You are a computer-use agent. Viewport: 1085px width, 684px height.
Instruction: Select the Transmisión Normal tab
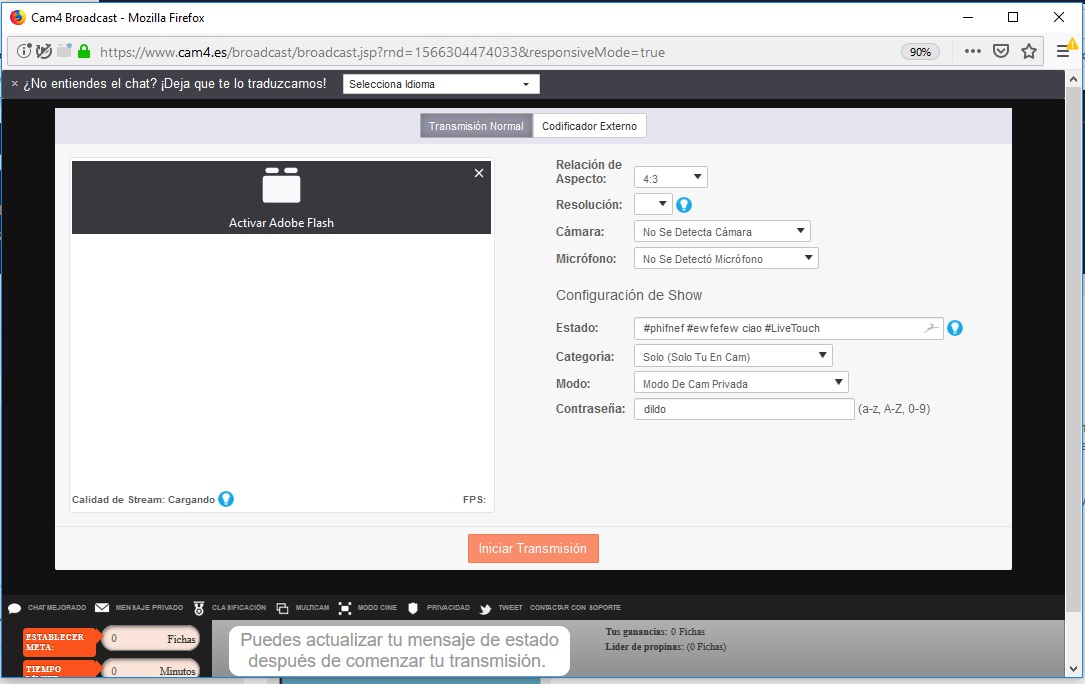pos(476,126)
